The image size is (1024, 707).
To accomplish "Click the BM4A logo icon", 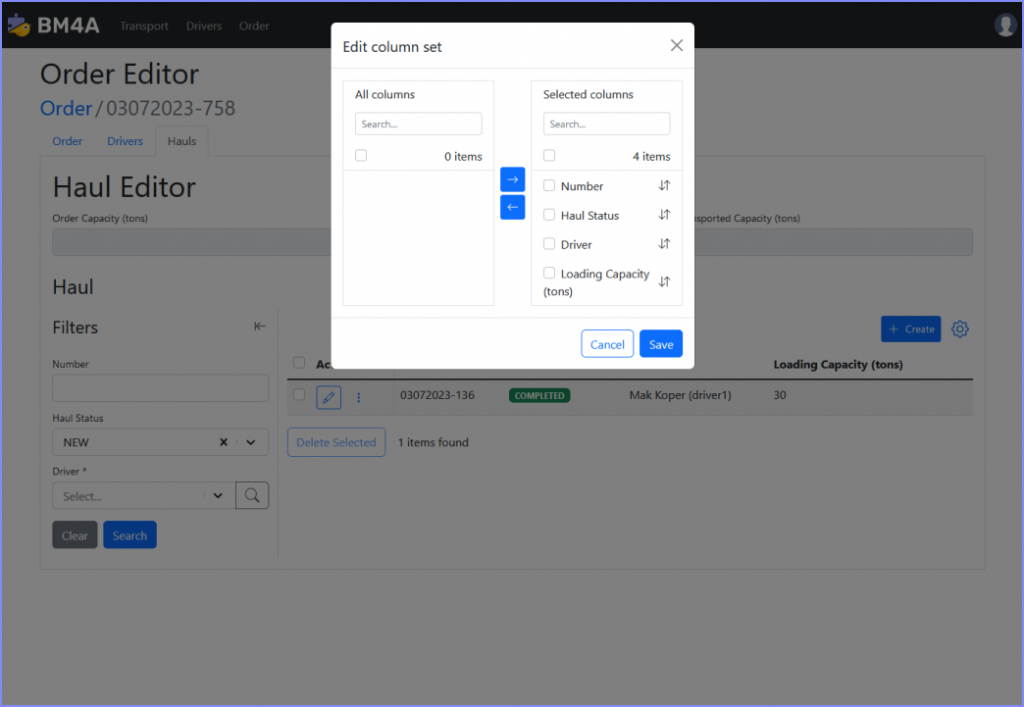I will point(19,25).
